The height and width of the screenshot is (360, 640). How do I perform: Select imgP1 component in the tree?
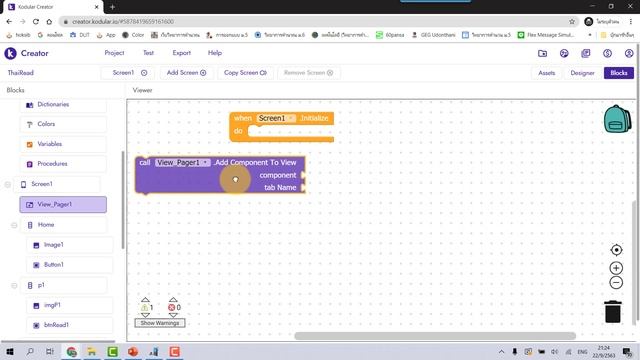point(69,305)
